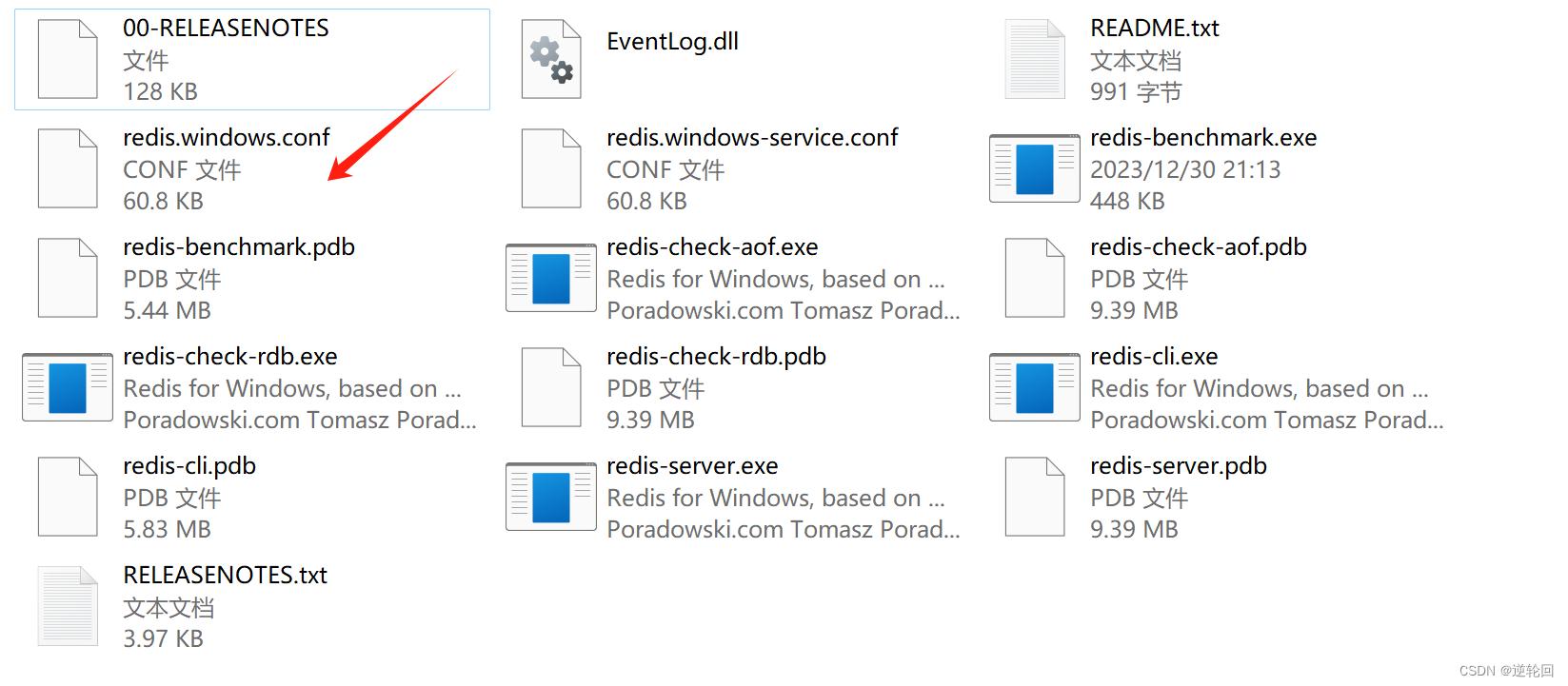Select the redis-check-aof.exe file name
The height and width of the screenshot is (686, 1568).
click(712, 247)
